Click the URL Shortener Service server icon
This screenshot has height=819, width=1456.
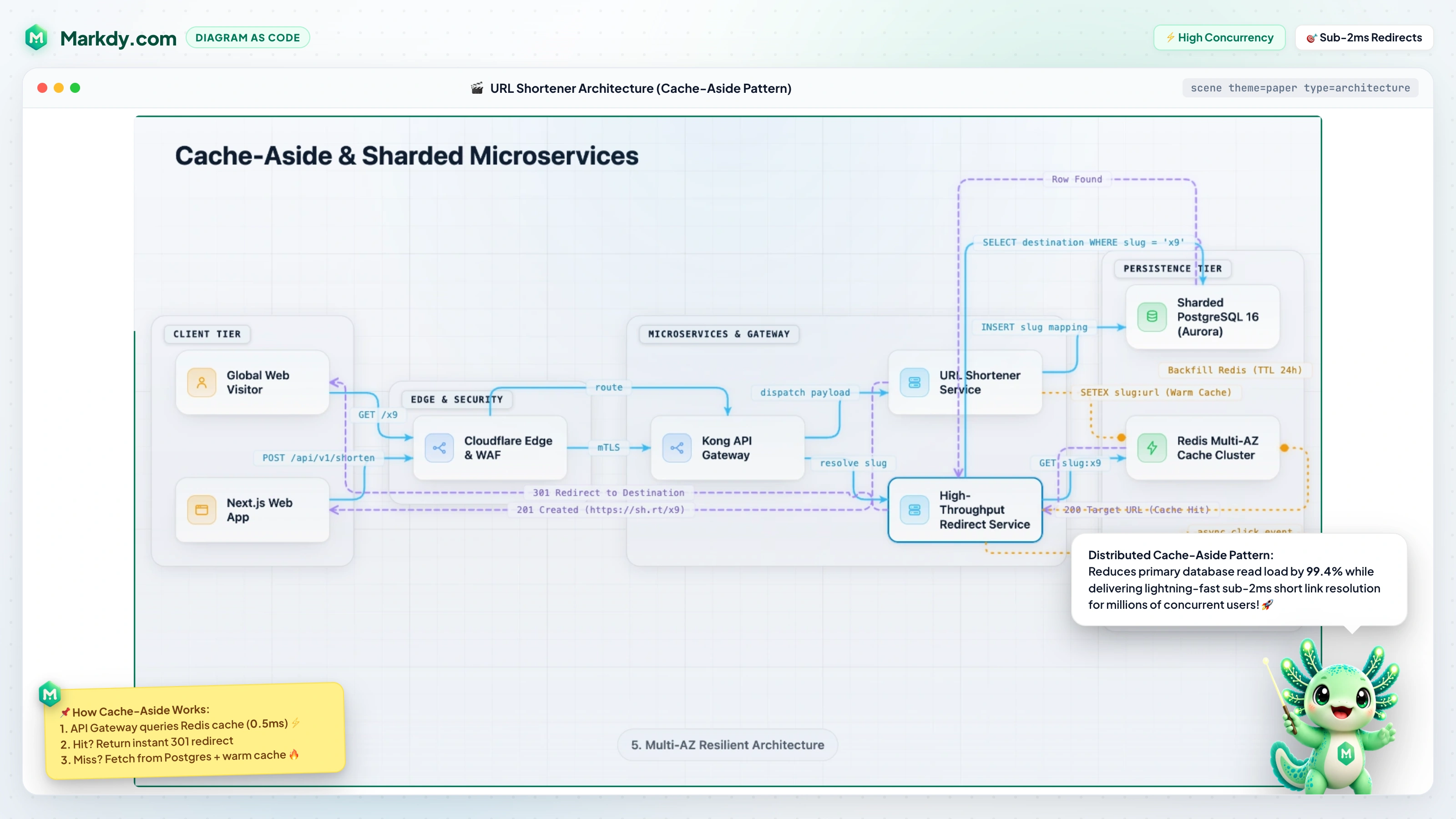pos(914,383)
